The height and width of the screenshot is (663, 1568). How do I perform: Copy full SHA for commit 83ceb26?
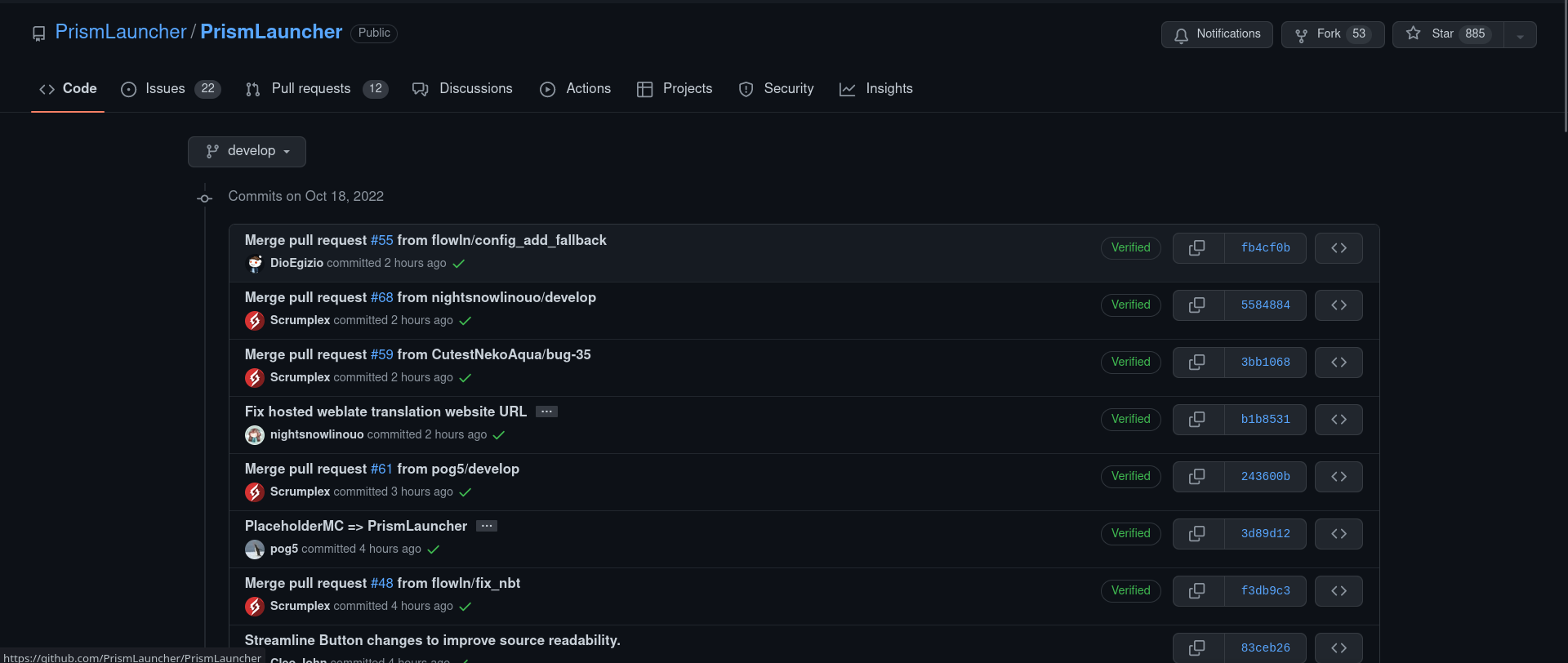point(1198,648)
